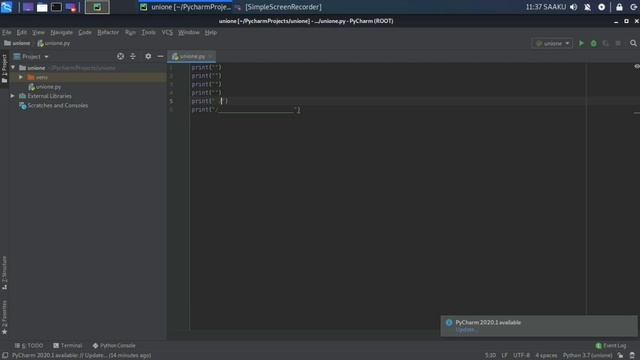
Task: Collapse the unione root folder arrow
Action: click(13, 68)
